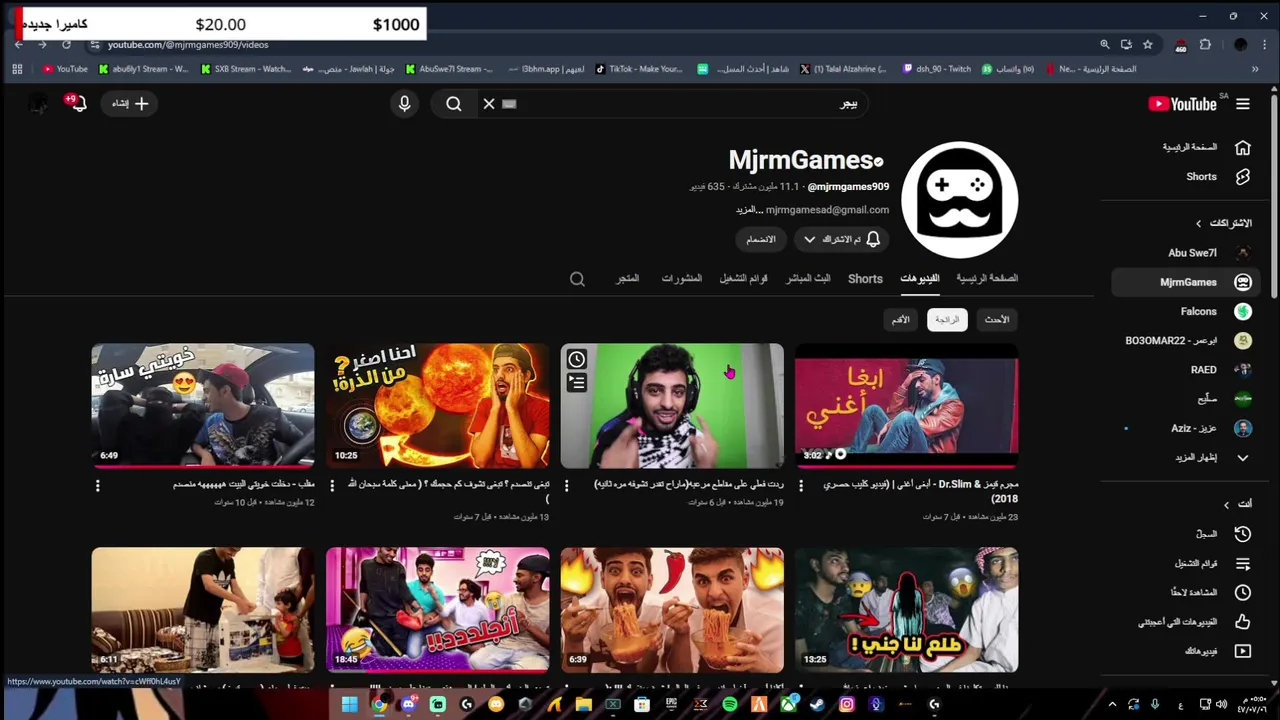This screenshot has width=1280, height=720.
Task: Click the Create (إنشاء) plus button
Action: tap(130, 104)
